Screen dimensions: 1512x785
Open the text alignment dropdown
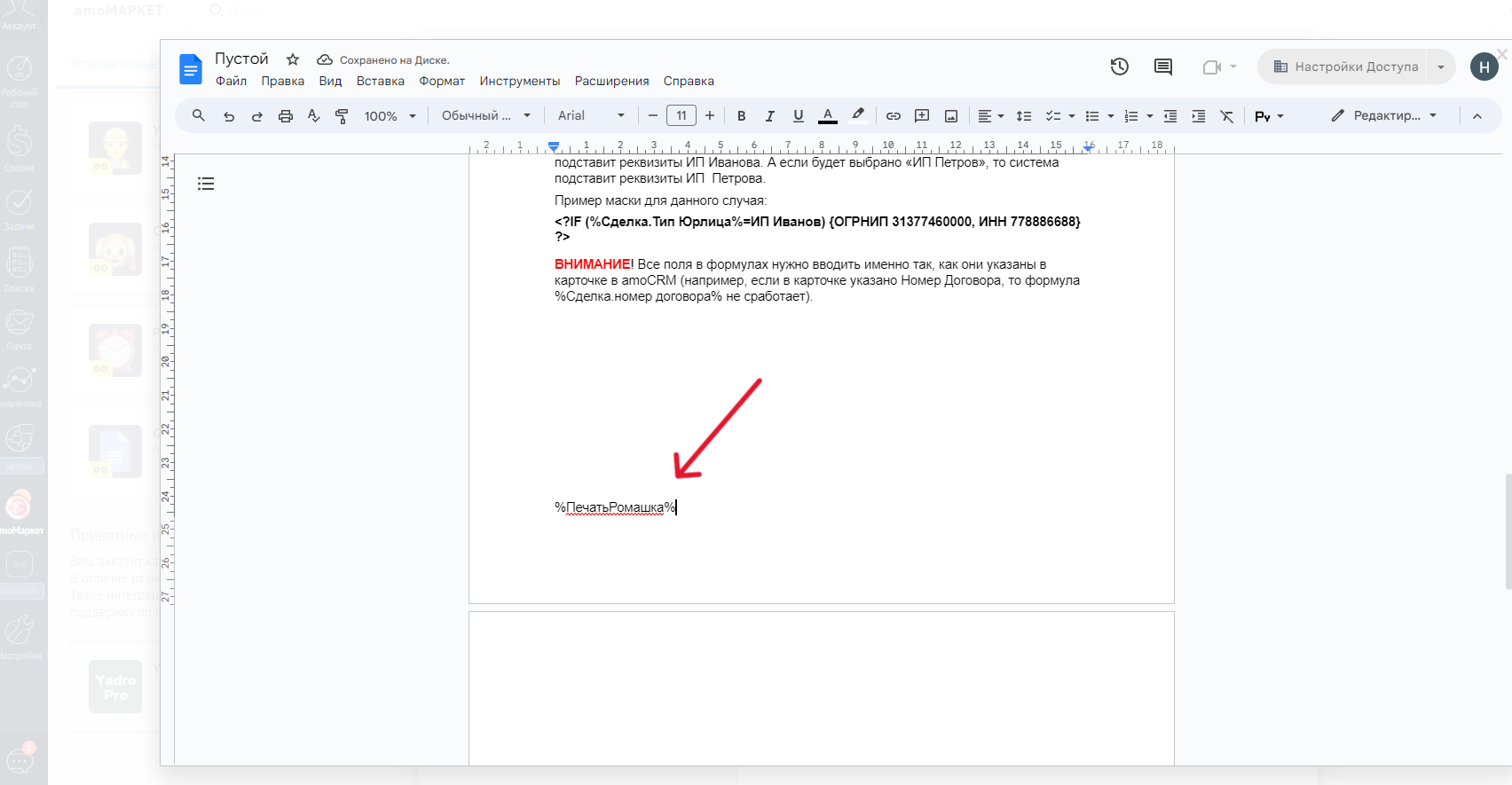tap(990, 116)
